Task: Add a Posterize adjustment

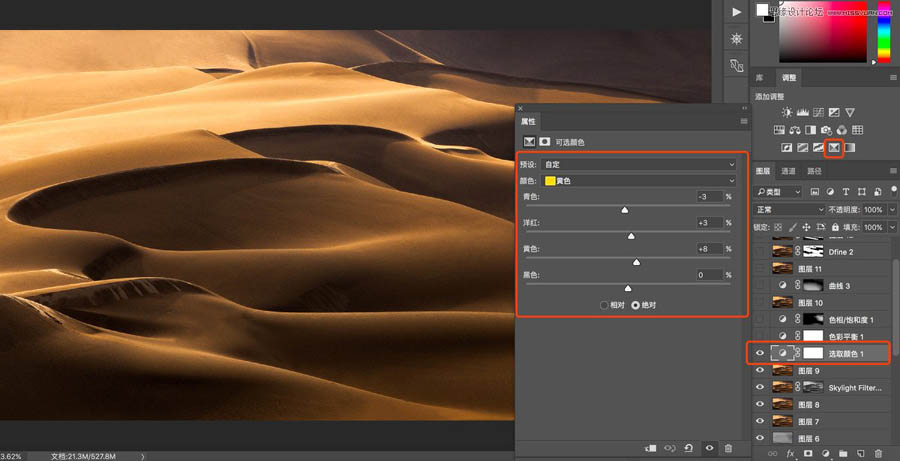Action: [802, 148]
